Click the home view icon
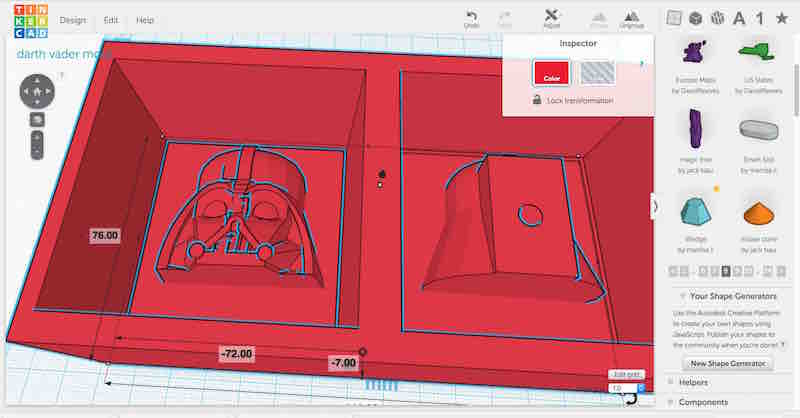Screen dimensions: 800x418 (x=37, y=92)
